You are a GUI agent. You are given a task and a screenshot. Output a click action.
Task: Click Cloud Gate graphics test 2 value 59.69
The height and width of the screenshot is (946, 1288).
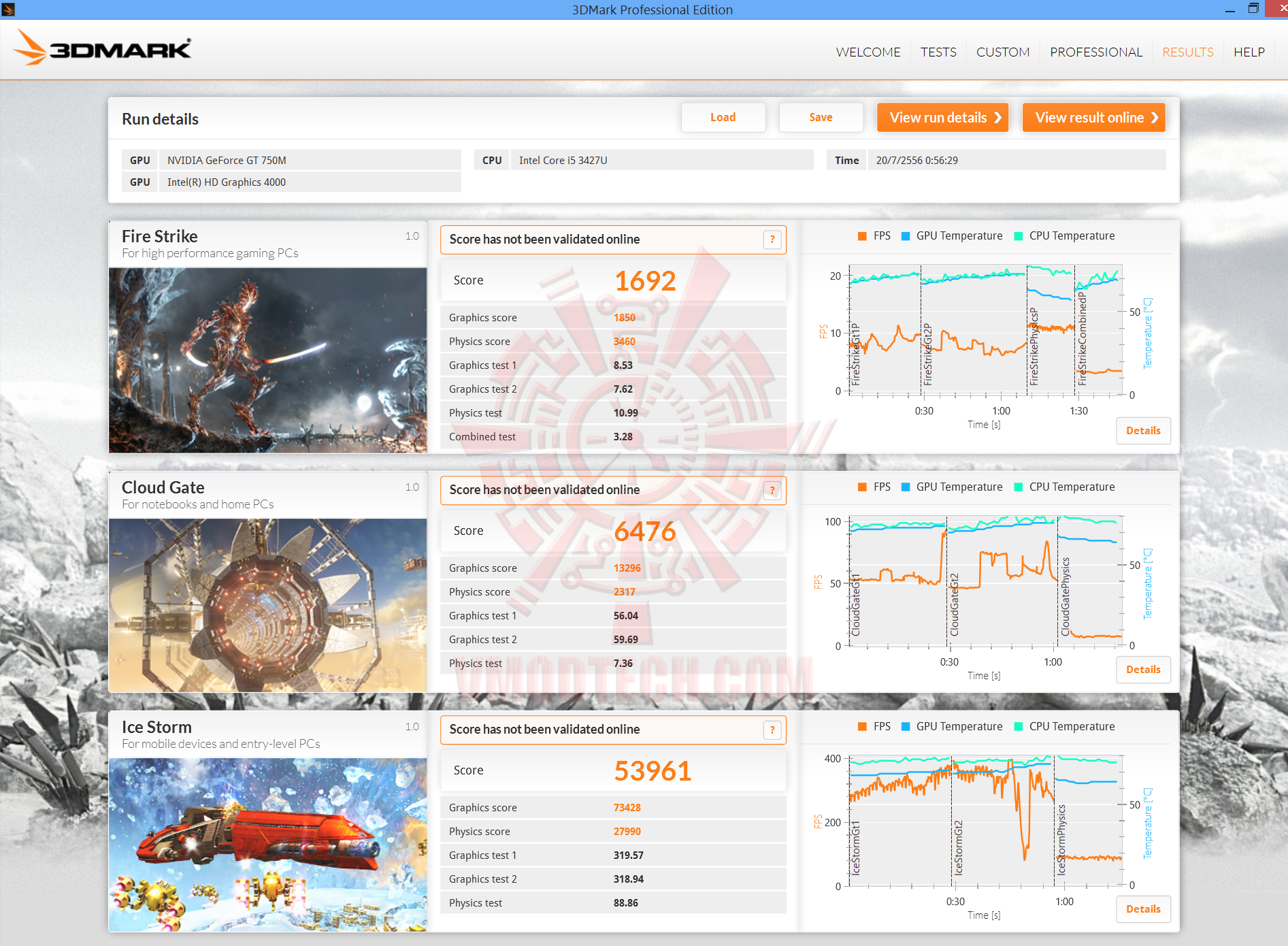[626, 640]
